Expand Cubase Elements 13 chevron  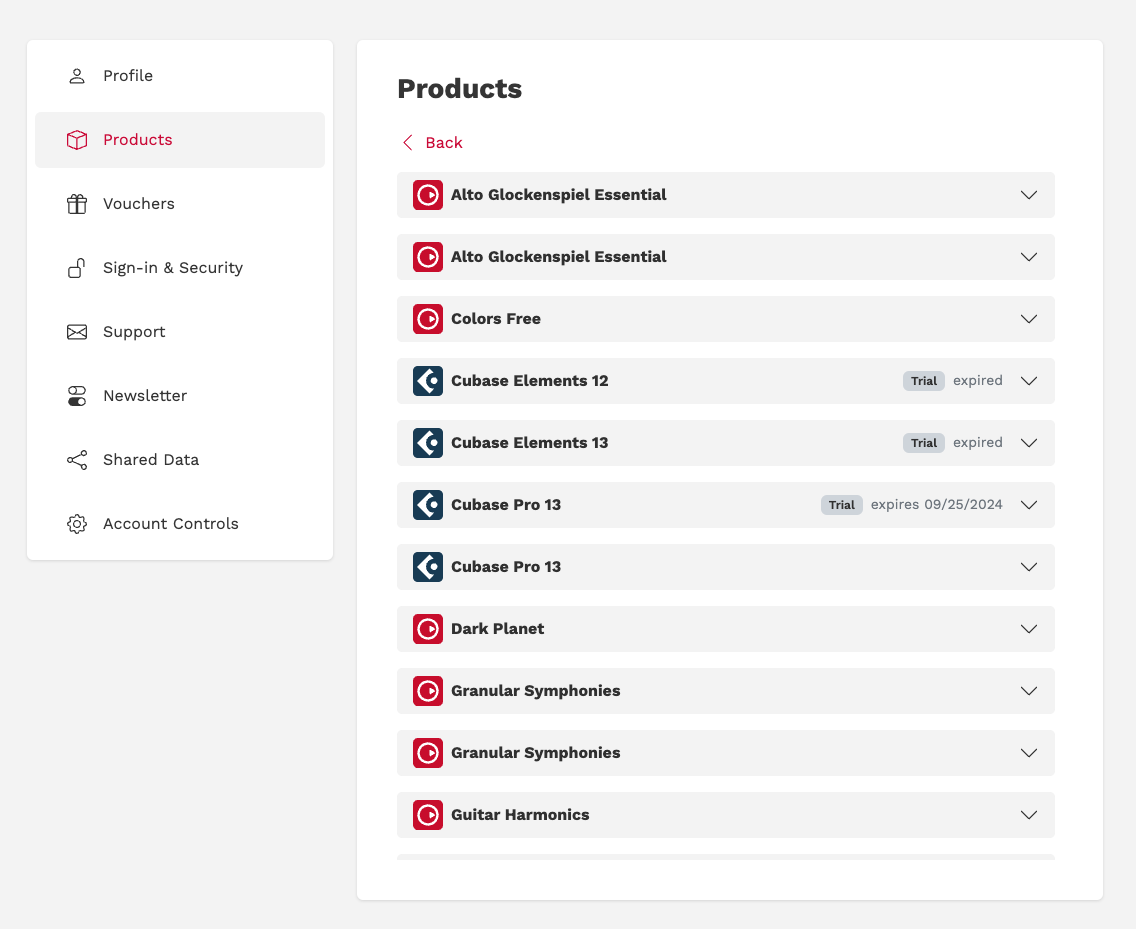[1029, 443]
